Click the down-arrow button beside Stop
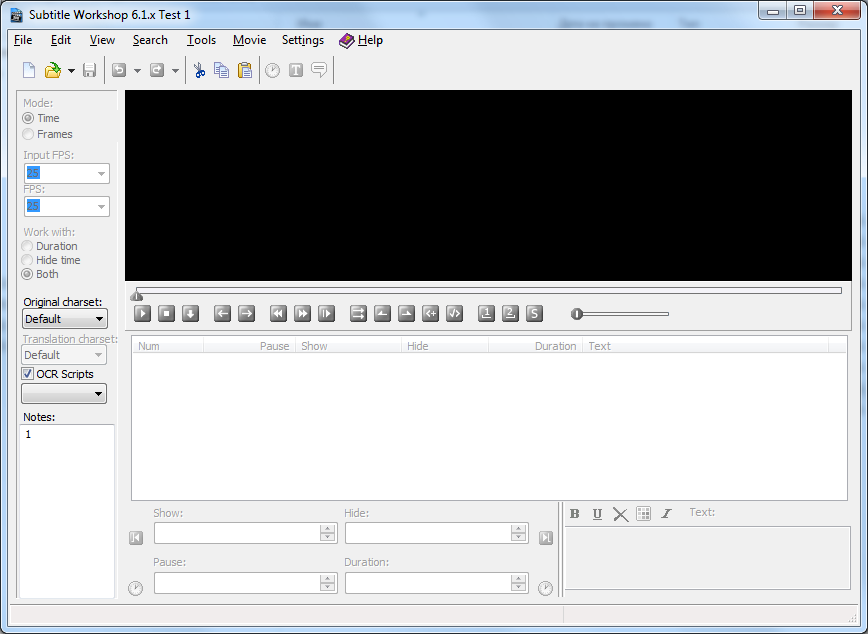The height and width of the screenshot is (634, 868). click(x=190, y=313)
